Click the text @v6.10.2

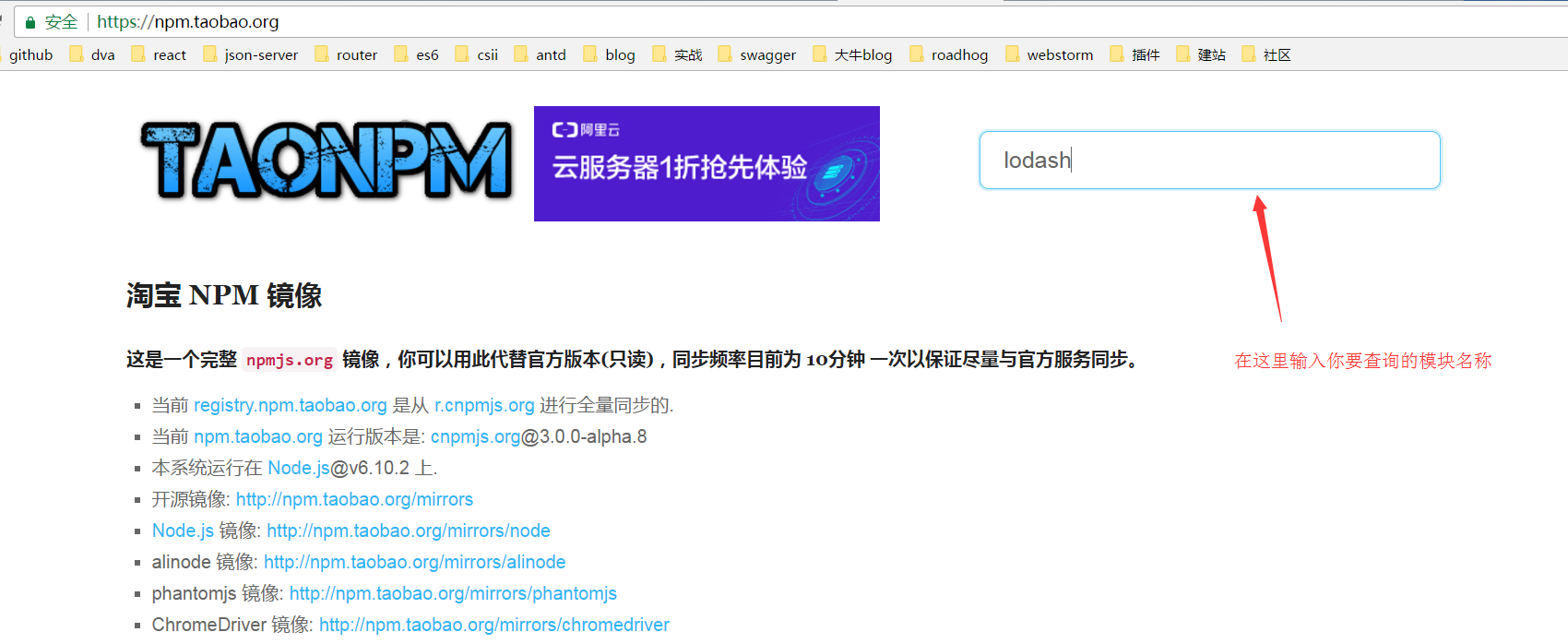[370, 468]
